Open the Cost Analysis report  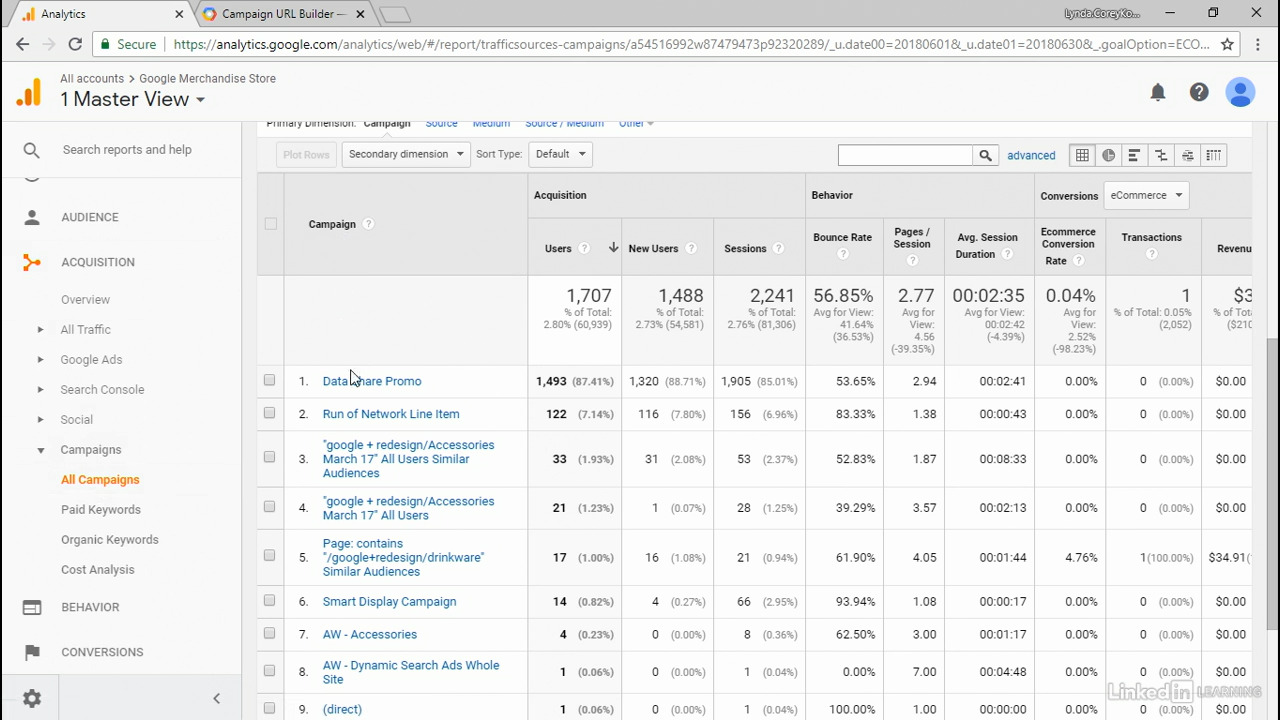click(x=97, y=569)
